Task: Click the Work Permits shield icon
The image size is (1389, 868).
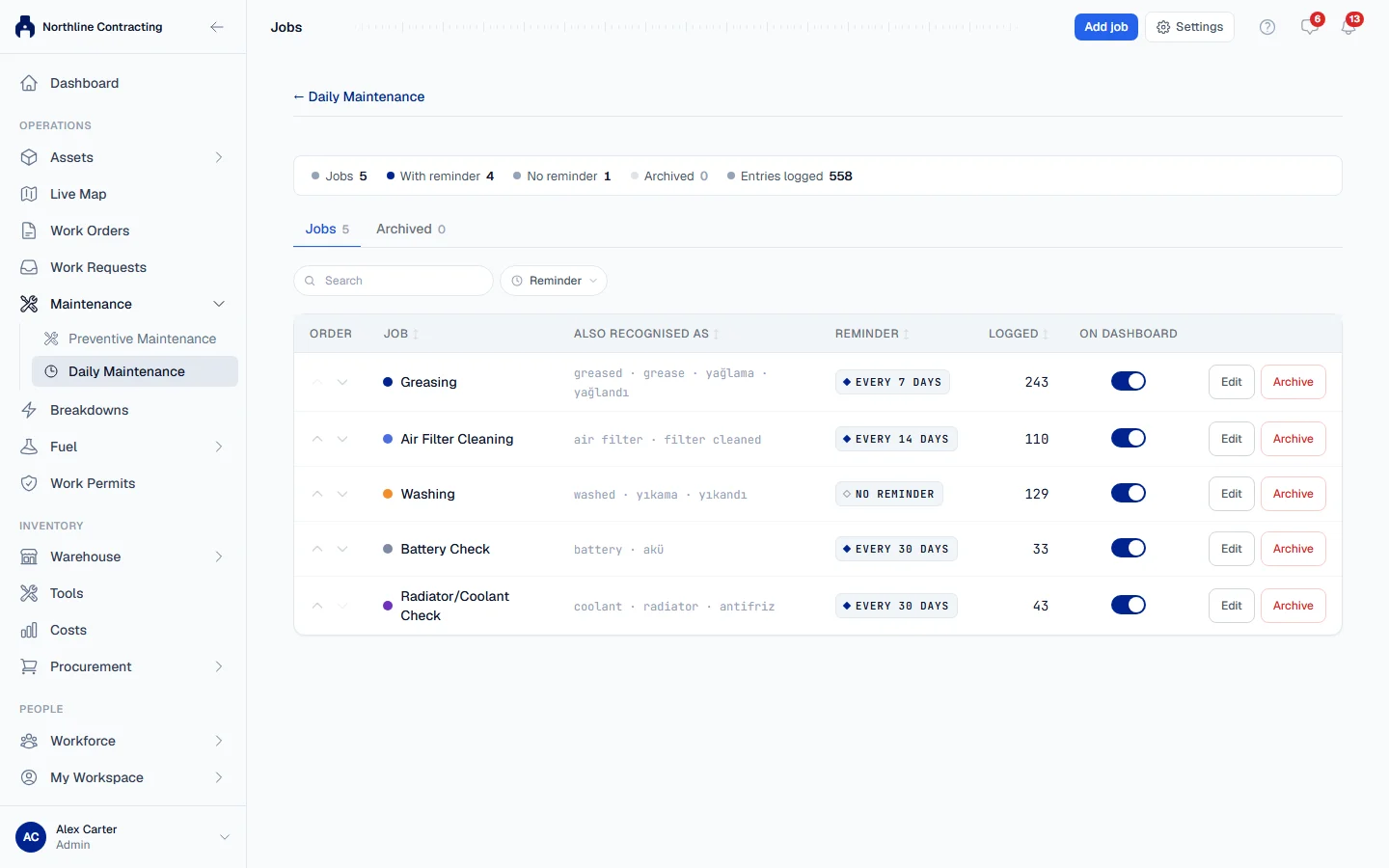Action: tap(29, 483)
